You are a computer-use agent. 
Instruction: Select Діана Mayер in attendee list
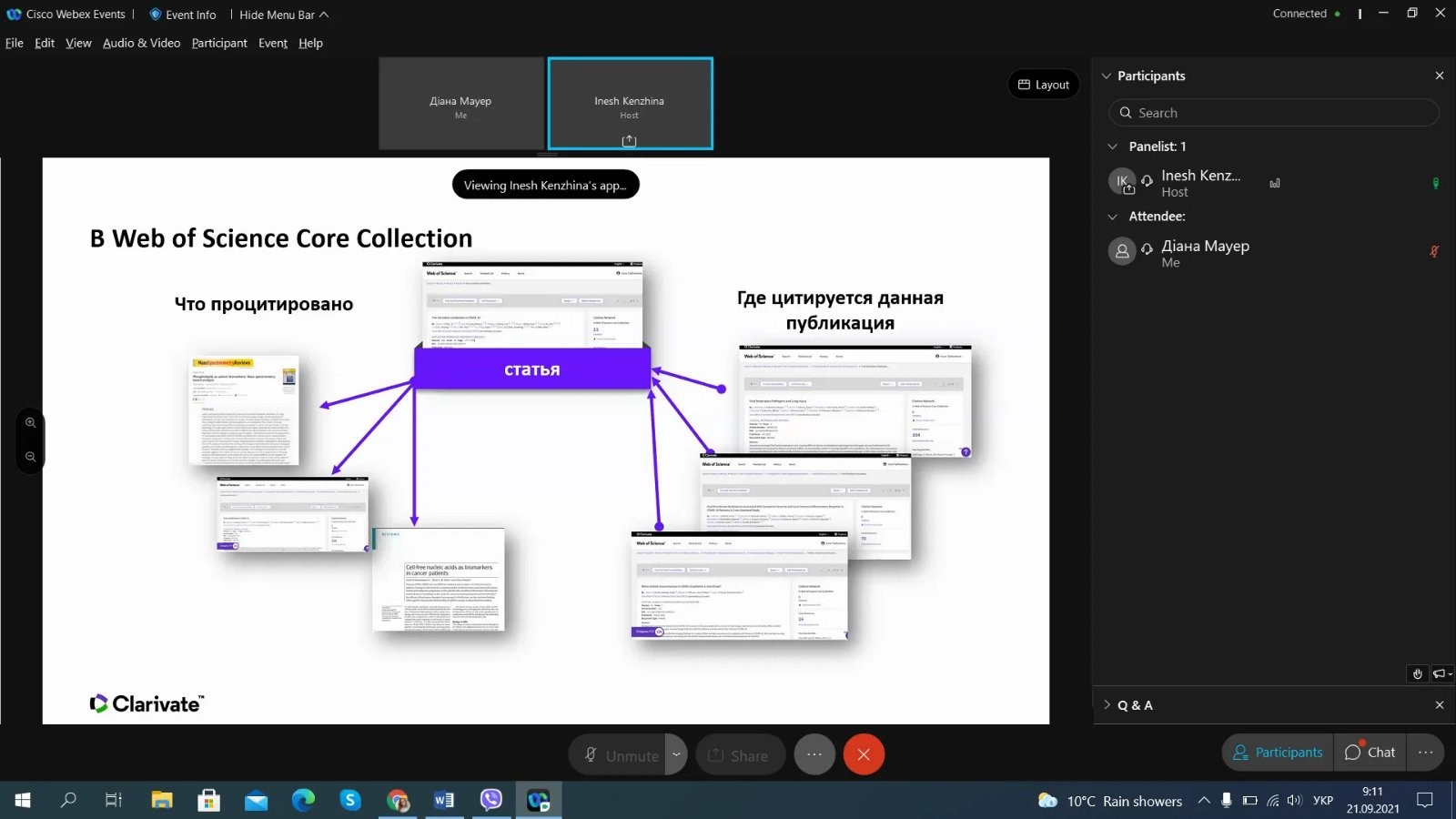1274,252
